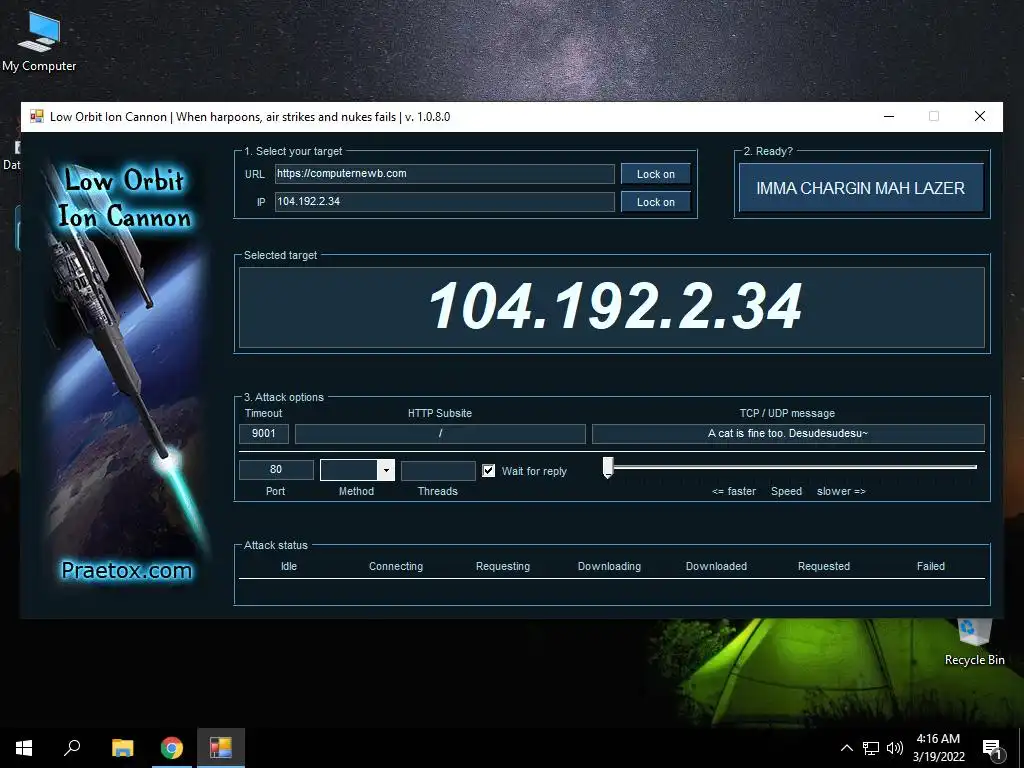Click the Threads input field
This screenshot has width=1024, height=768.
pyautogui.click(x=438, y=470)
